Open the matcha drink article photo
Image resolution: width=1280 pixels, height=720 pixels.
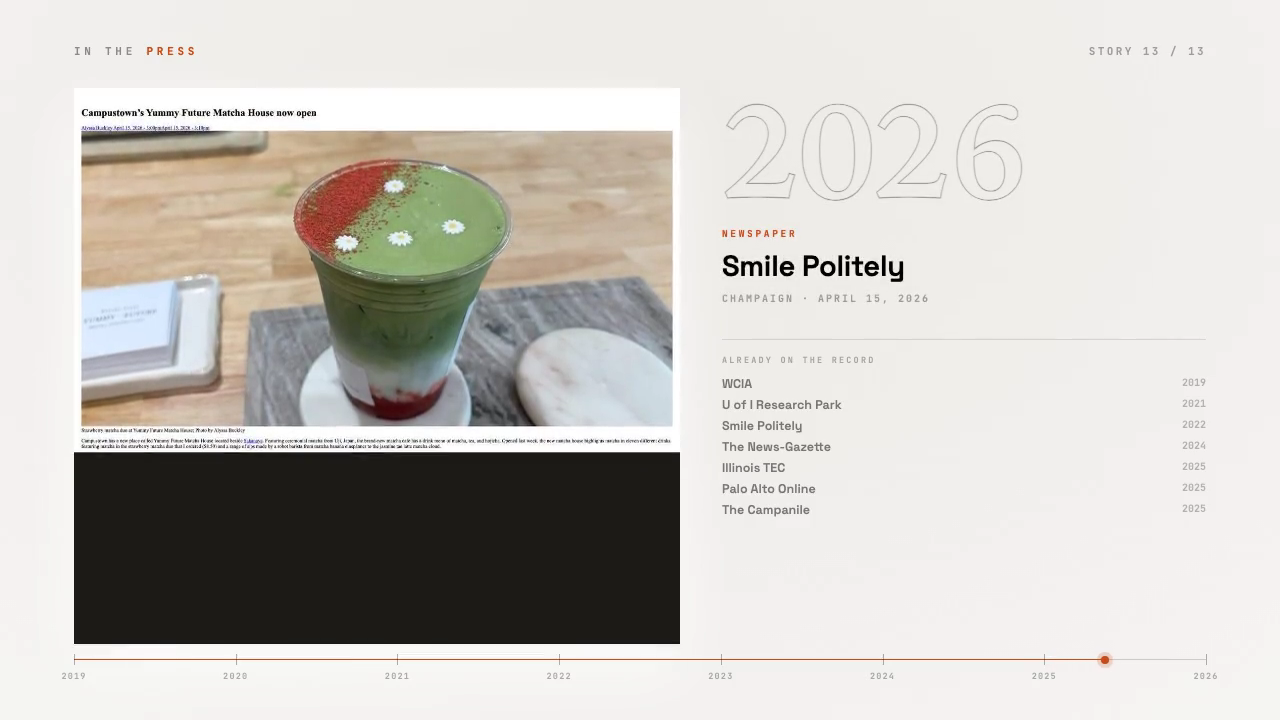point(377,278)
